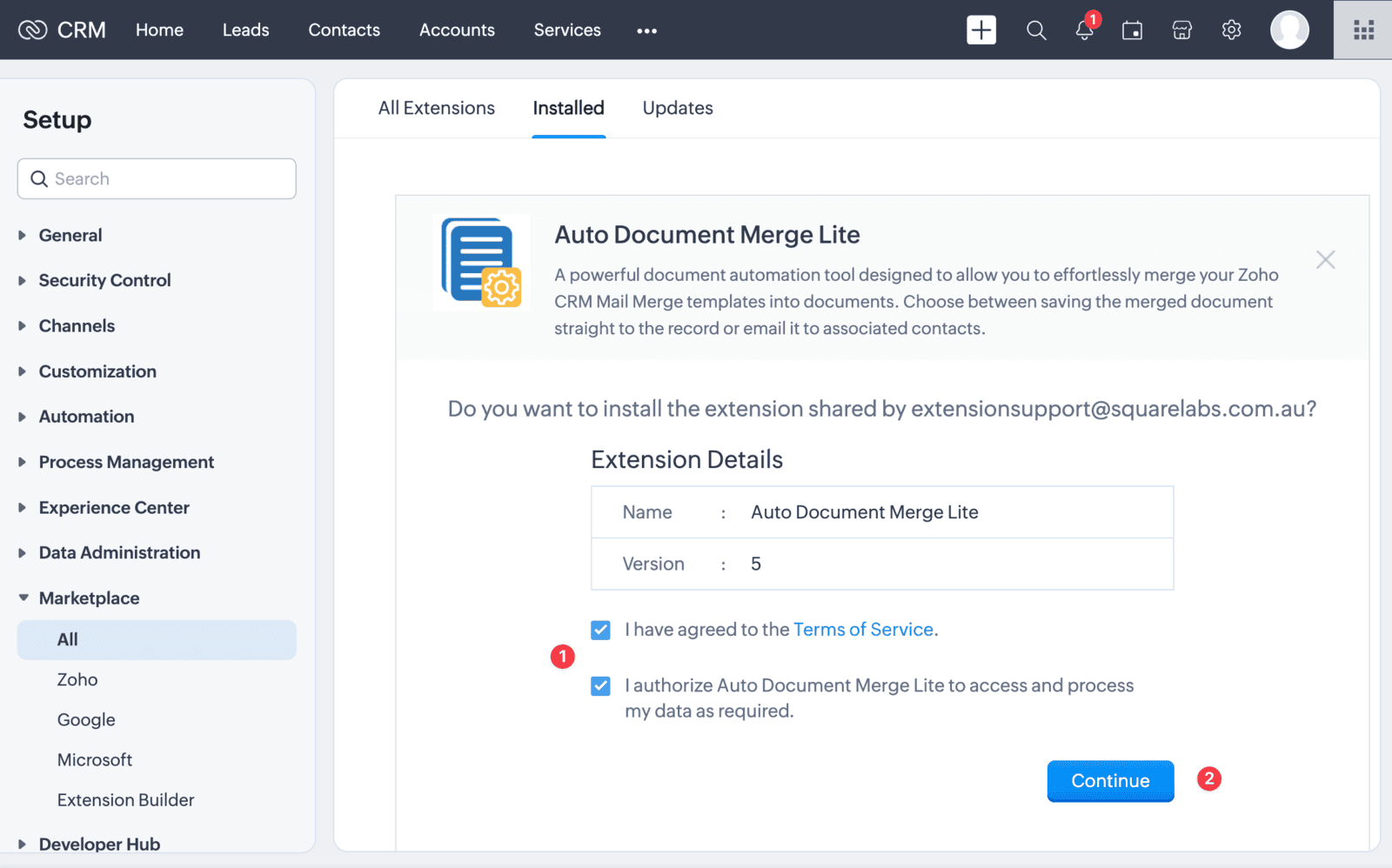This screenshot has width=1392, height=868.
Task: Click the Auto Document Merge Lite extension icon
Action: point(481,263)
